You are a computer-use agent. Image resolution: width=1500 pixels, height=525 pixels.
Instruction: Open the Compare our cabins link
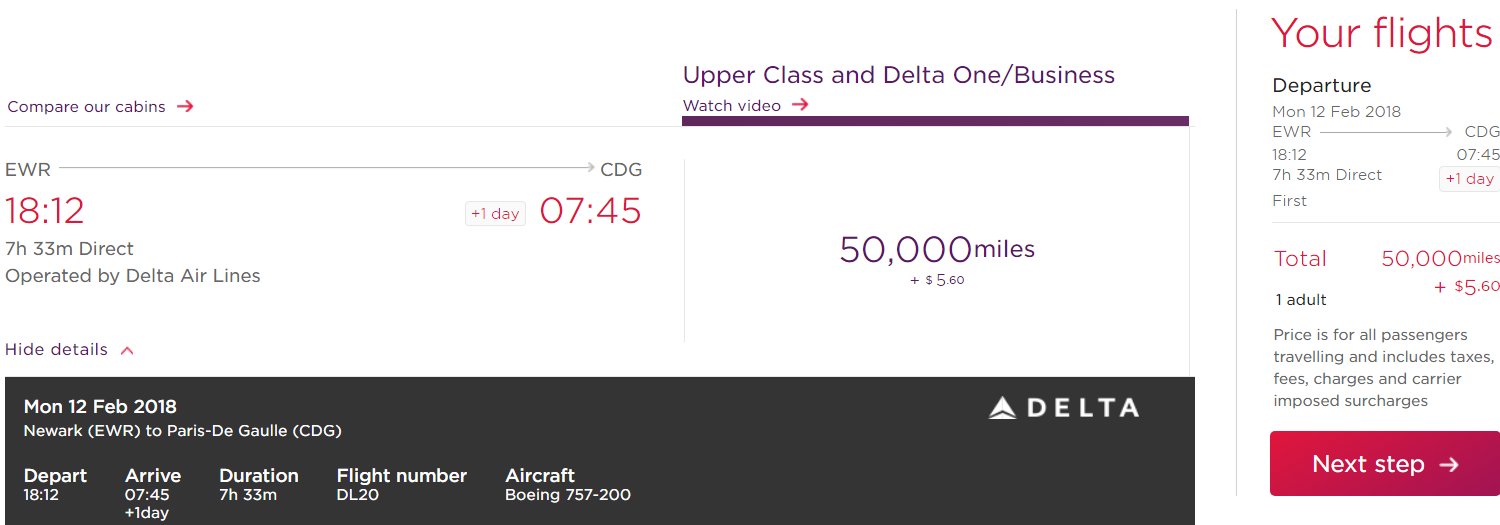click(86, 106)
